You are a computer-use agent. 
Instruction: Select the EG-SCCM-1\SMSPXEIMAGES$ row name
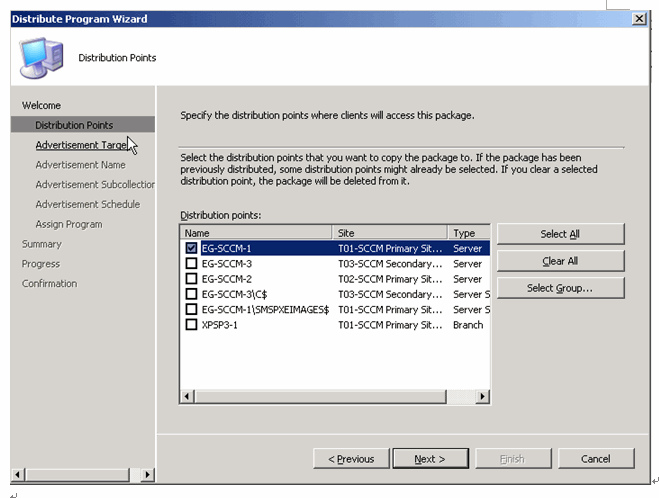(x=265, y=310)
